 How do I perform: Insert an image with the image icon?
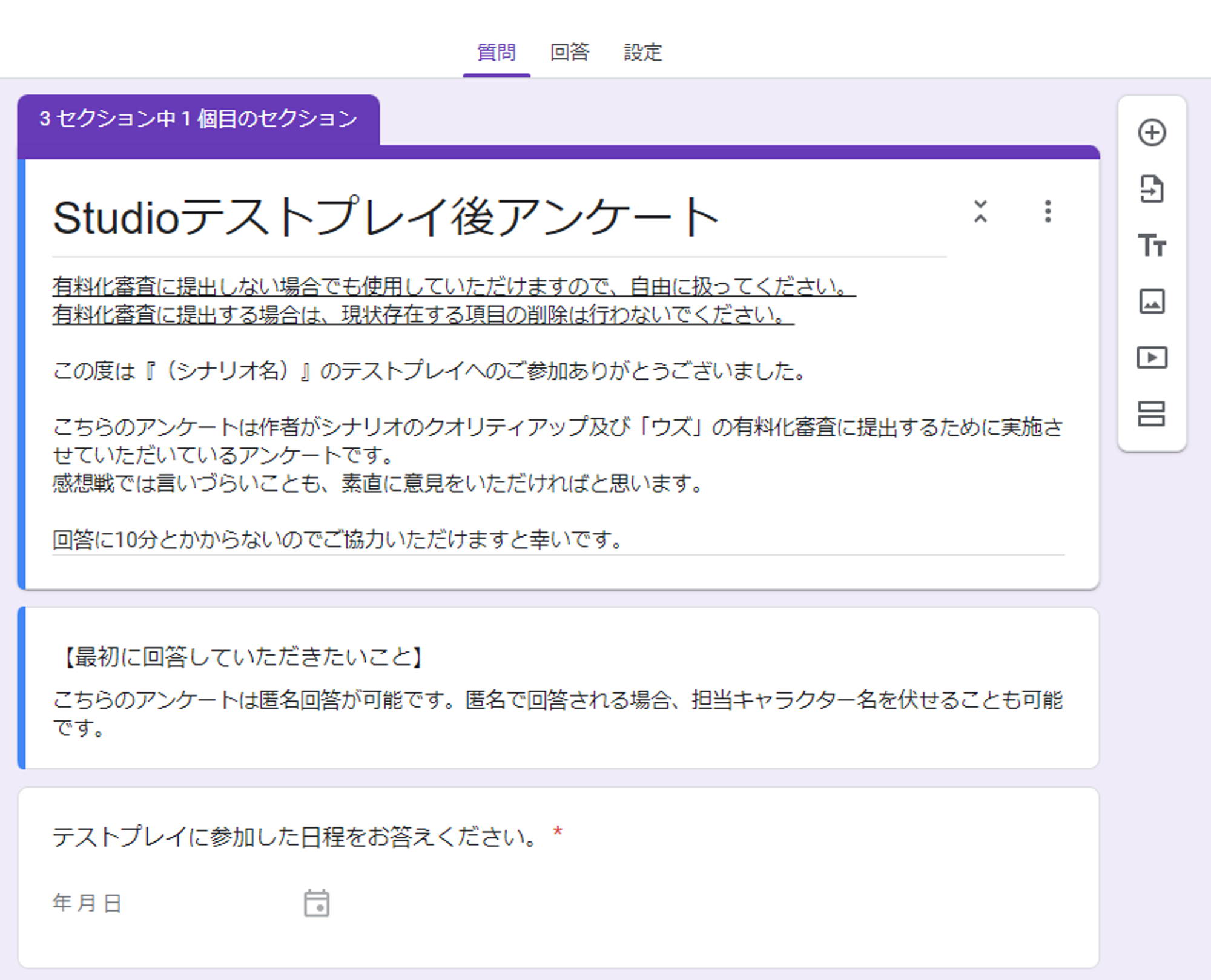[x=1151, y=301]
